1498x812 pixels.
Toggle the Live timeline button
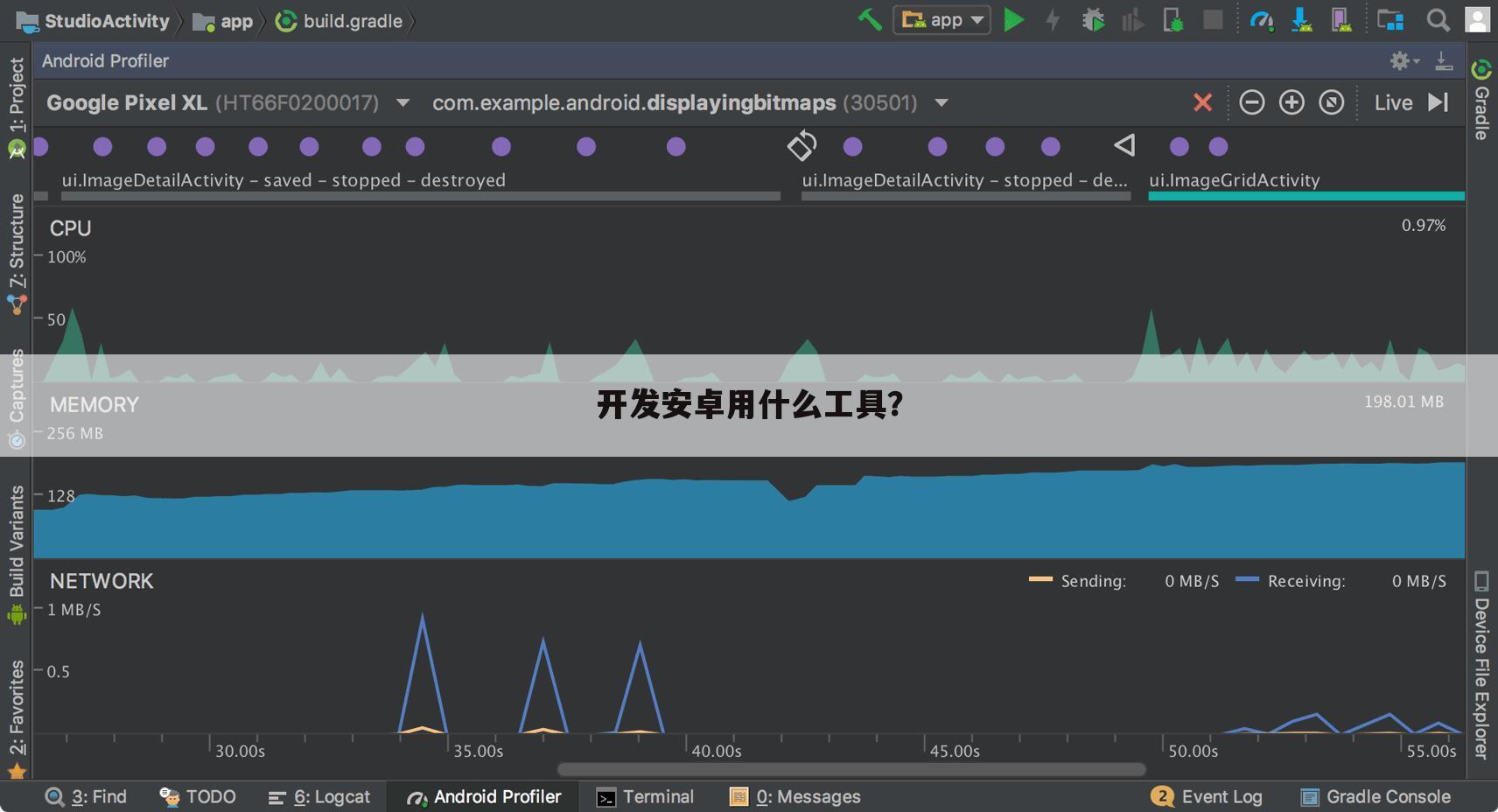[1393, 102]
